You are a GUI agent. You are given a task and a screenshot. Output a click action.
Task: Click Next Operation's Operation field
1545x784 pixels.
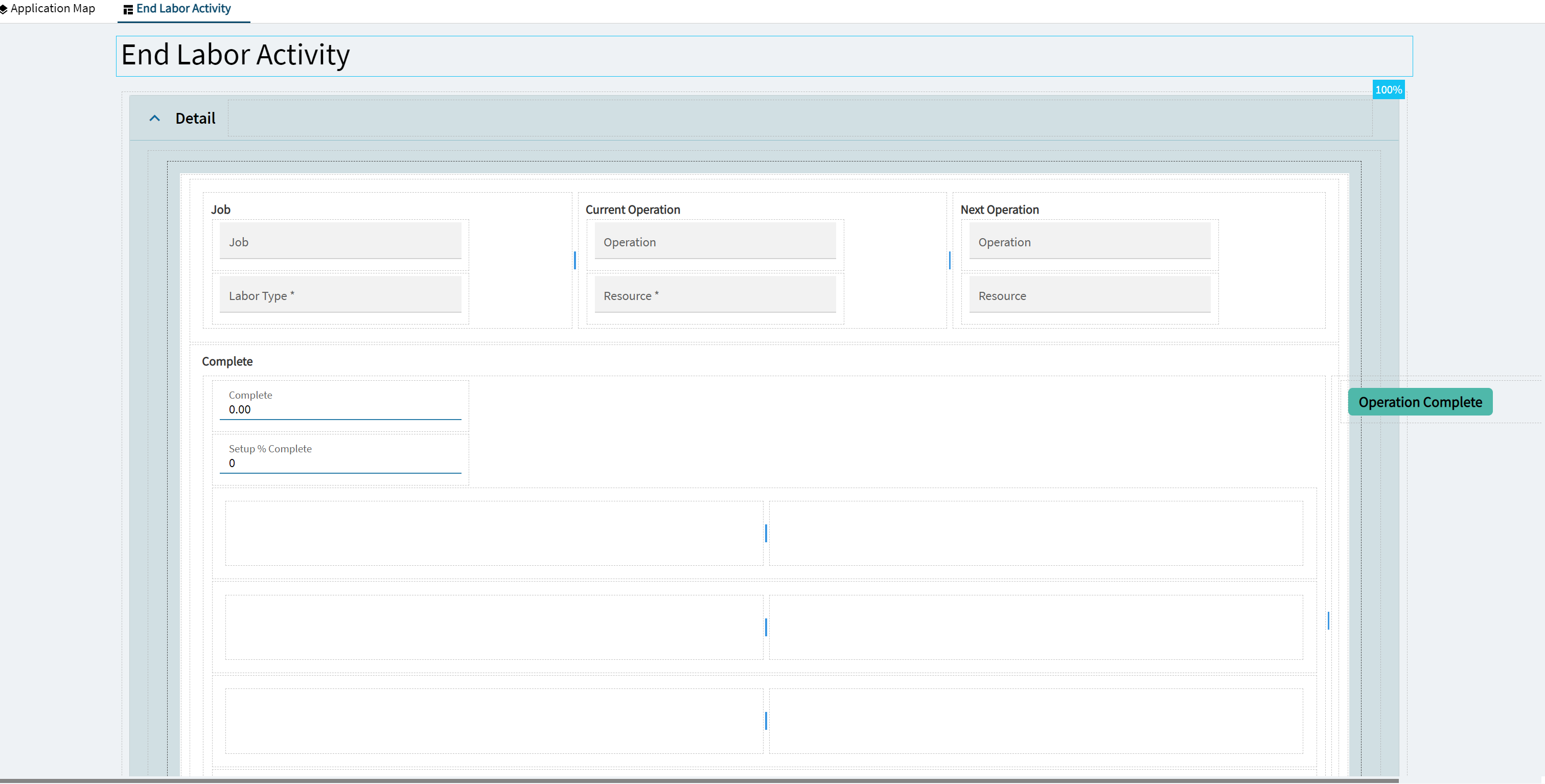tap(1090, 242)
